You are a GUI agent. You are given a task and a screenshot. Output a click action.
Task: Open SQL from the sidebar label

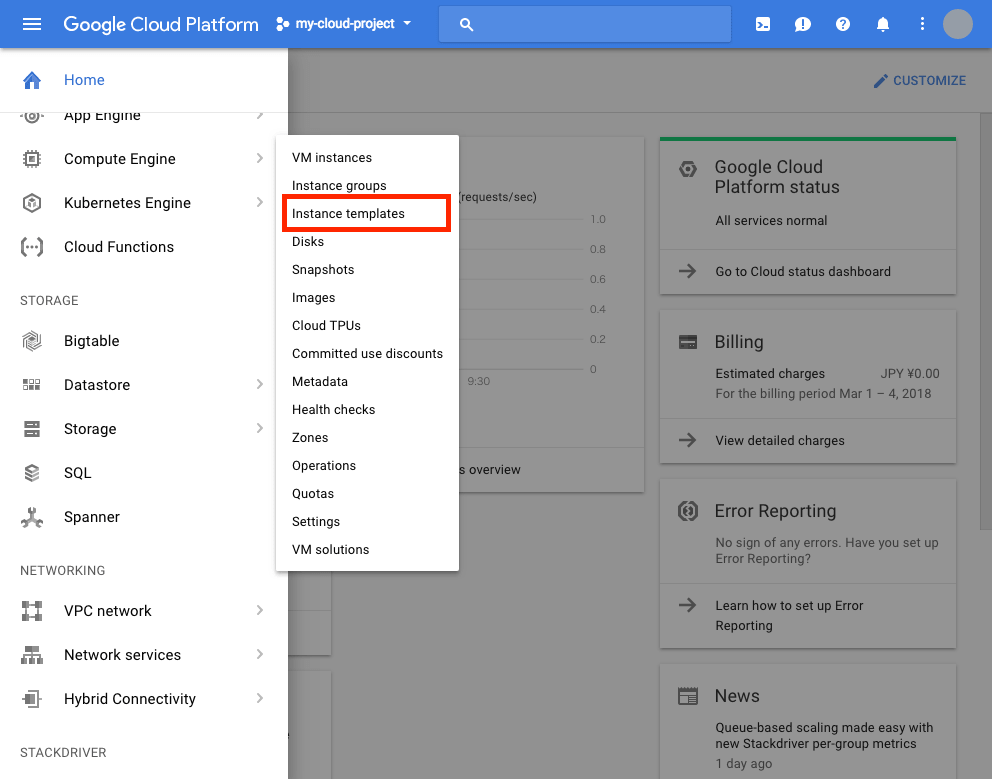[78, 473]
